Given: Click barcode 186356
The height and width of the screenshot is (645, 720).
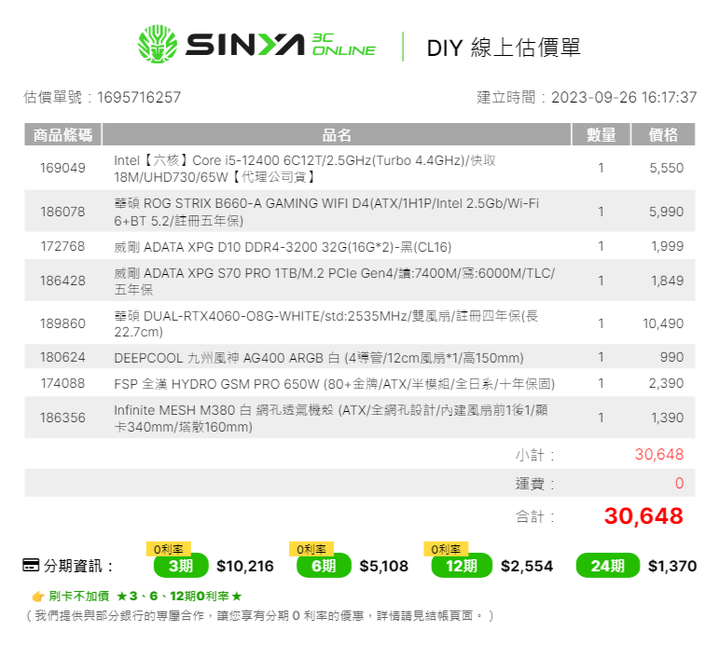Looking at the screenshot, I should [x=62, y=418].
